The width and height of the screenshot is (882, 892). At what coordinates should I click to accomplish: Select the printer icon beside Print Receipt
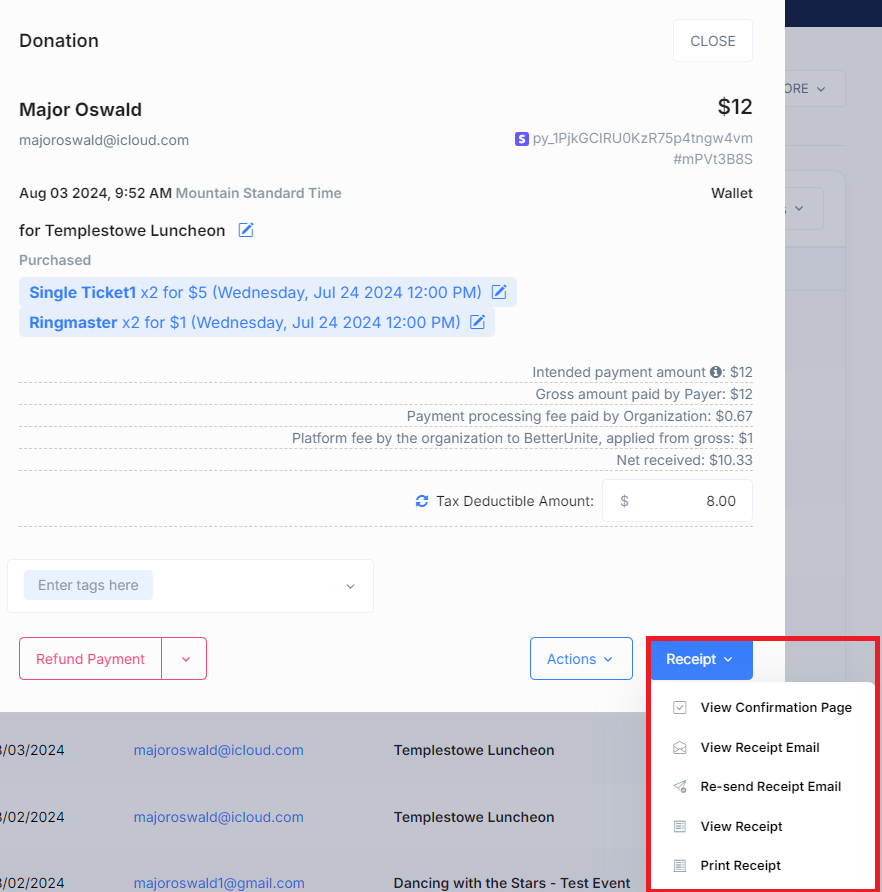tap(681, 865)
